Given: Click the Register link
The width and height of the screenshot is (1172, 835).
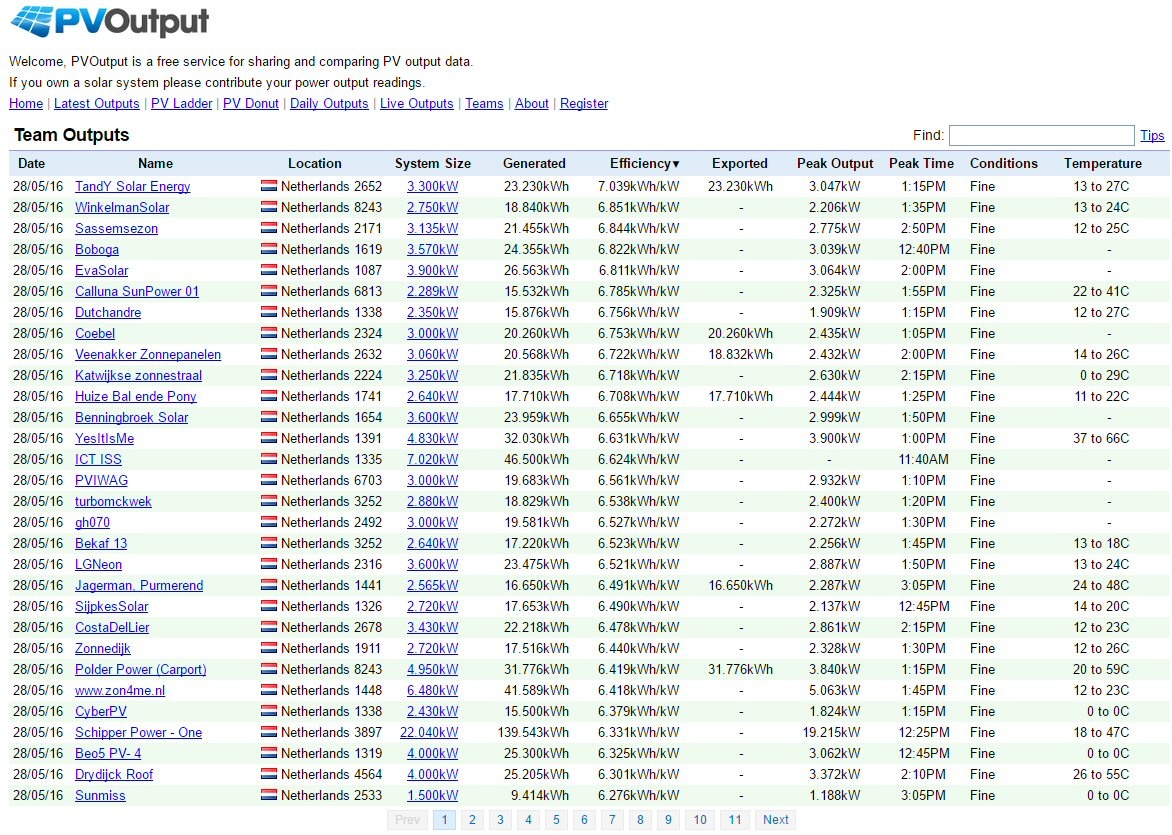Looking at the screenshot, I should (x=584, y=104).
